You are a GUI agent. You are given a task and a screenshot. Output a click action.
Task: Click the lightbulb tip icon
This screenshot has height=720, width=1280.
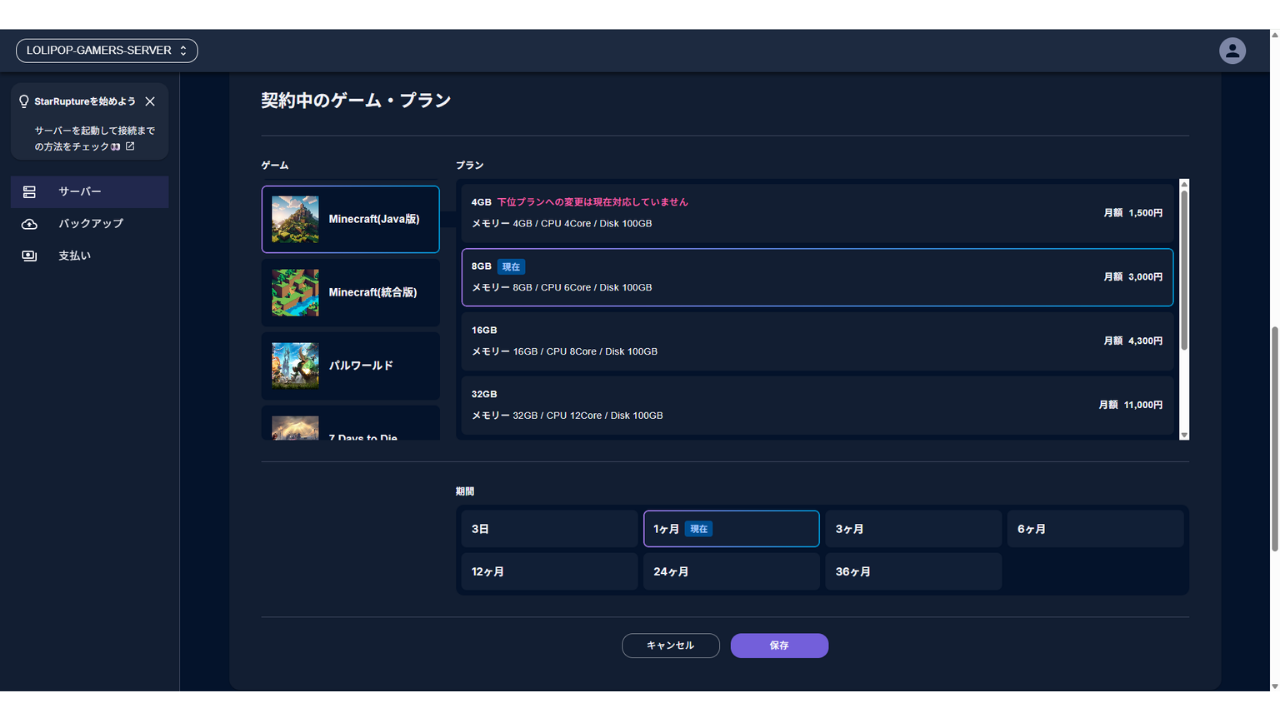pyautogui.click(x=24, y=102)
